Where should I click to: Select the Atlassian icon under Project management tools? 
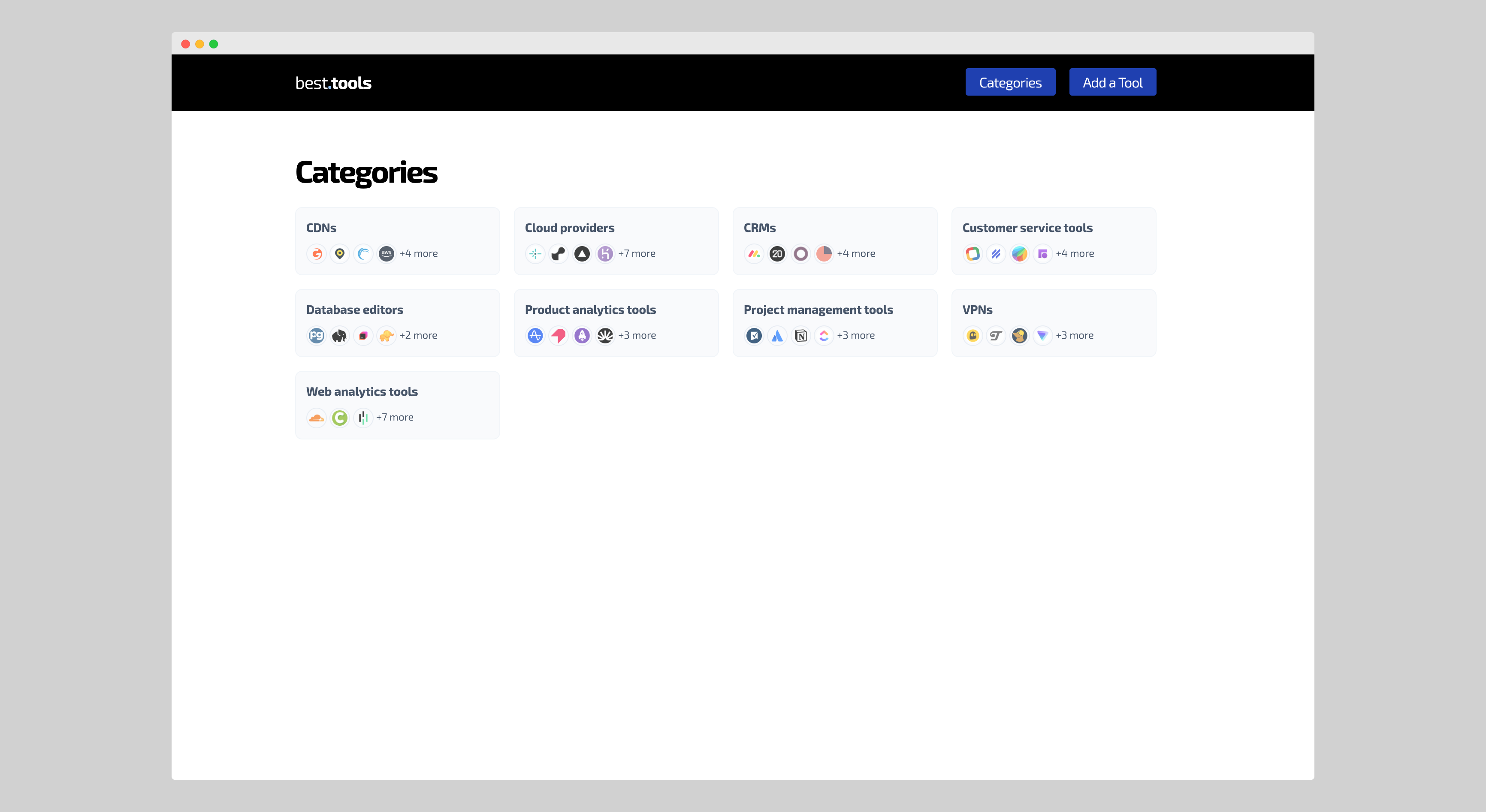777,335
